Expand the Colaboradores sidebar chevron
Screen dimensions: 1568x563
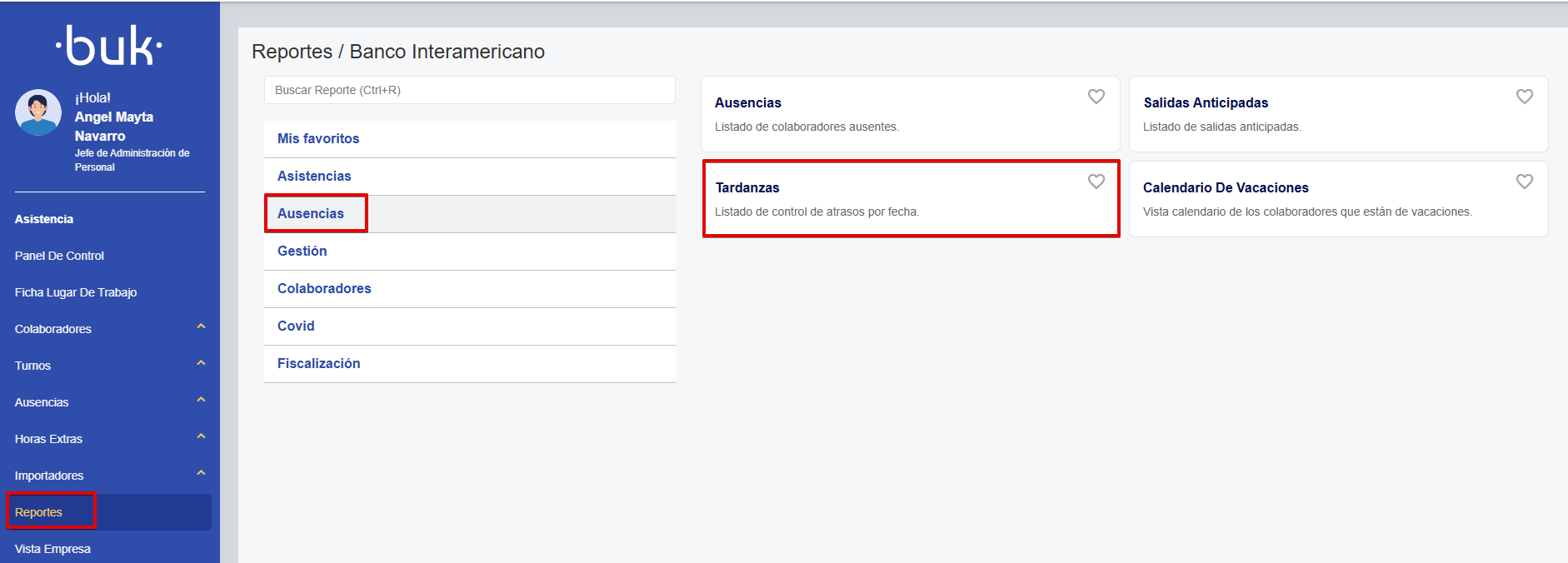pos(201,326)
